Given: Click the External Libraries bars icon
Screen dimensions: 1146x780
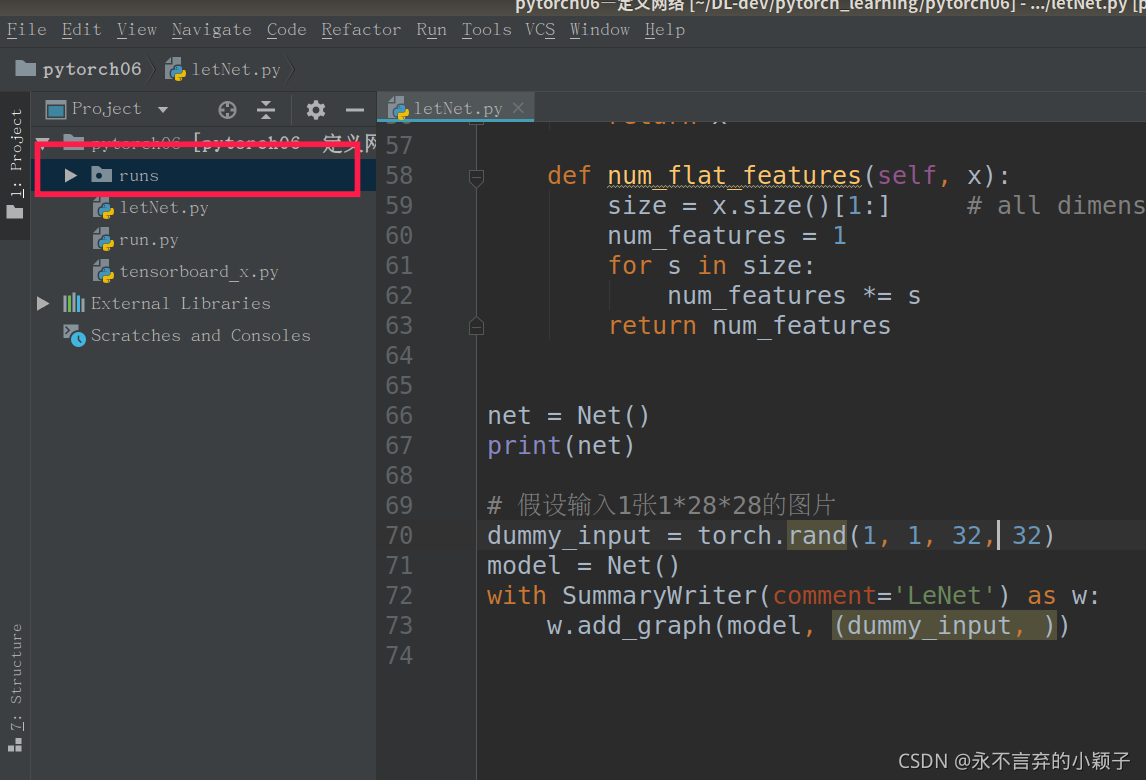Looking at the screenshot, I should [73, 303].
